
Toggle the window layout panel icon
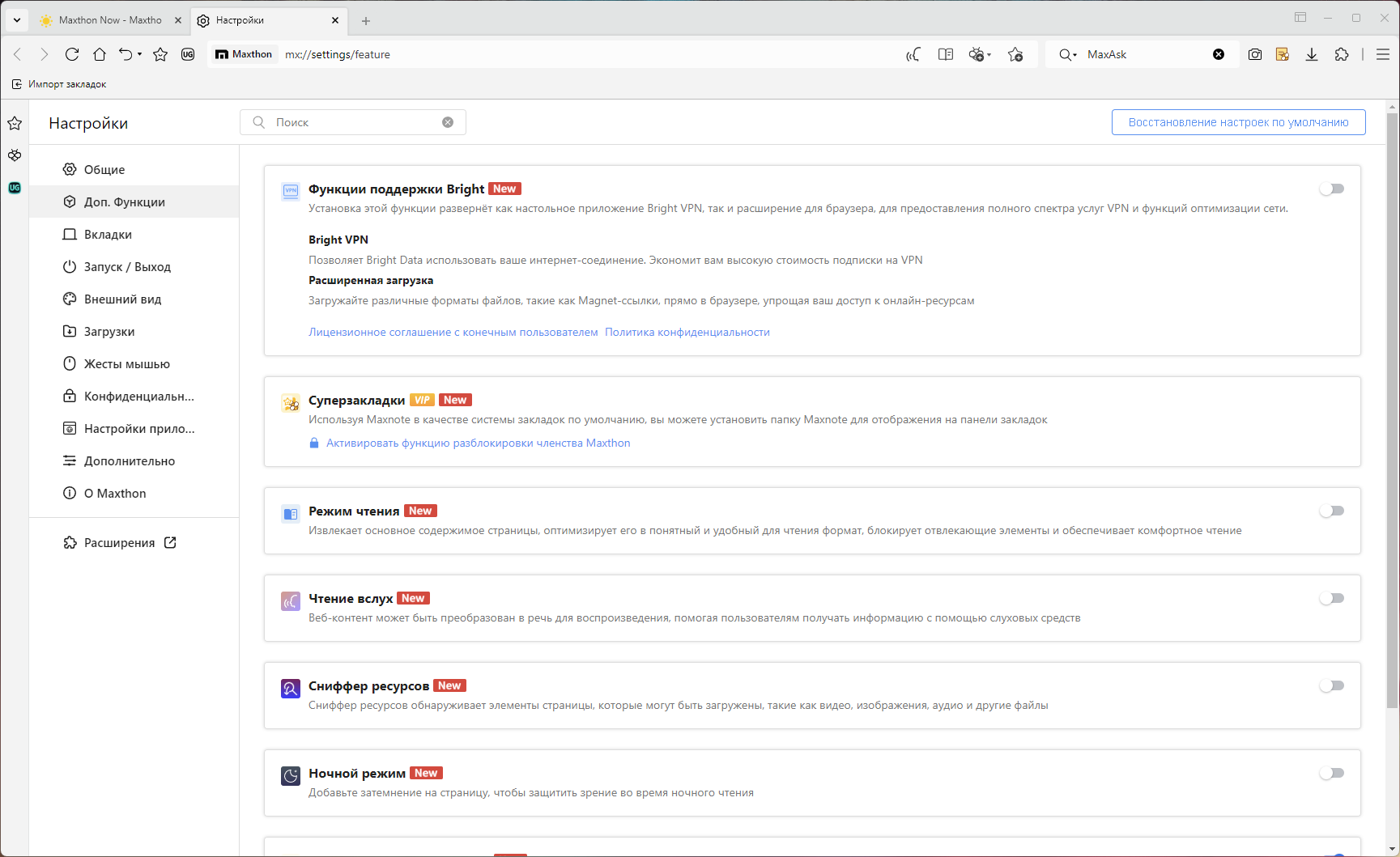pyautogui.click(x=1300, y=18)
